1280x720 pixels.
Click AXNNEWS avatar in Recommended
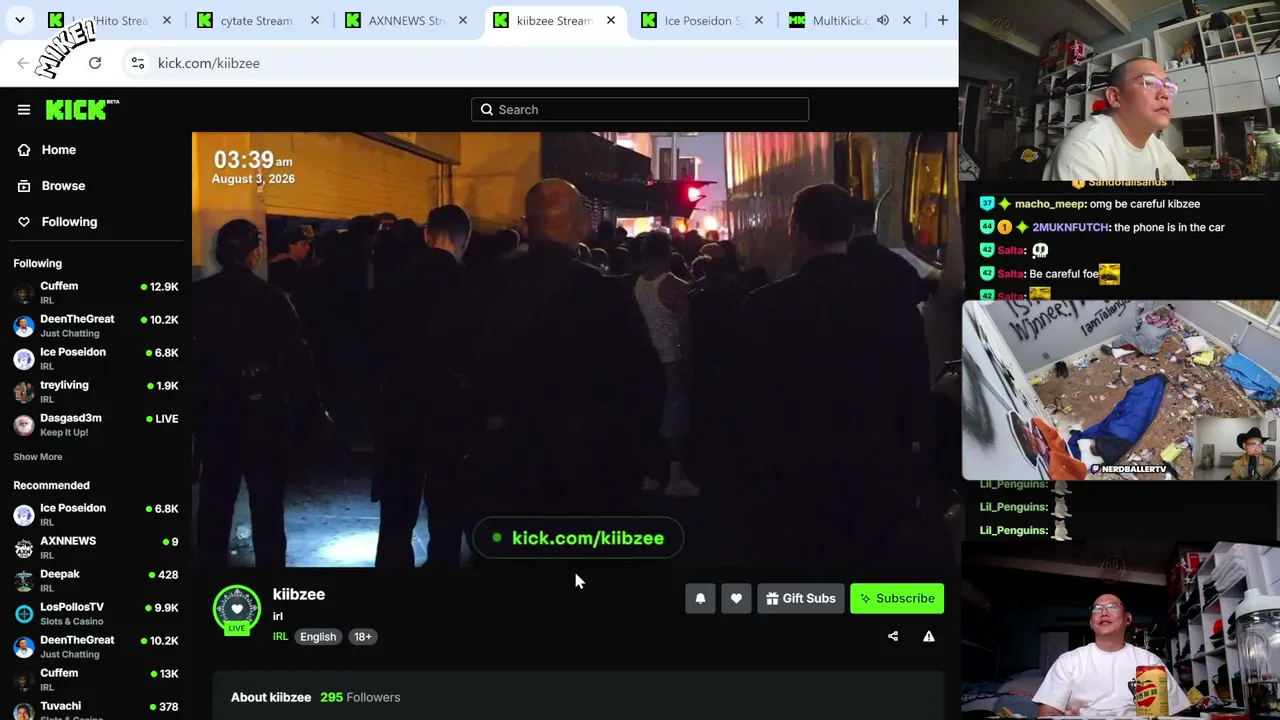point(24,548)
